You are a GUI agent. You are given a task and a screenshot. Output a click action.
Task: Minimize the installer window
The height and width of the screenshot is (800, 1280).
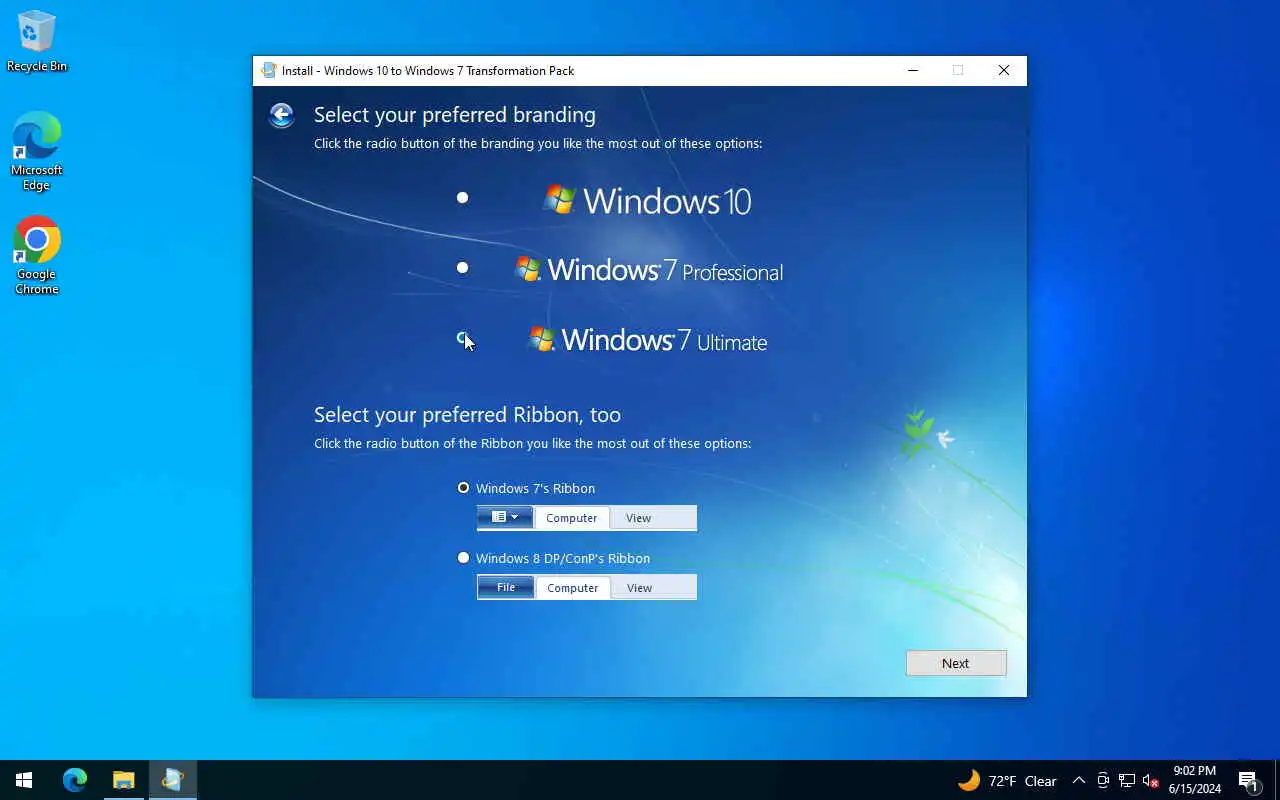click(913, 70)
